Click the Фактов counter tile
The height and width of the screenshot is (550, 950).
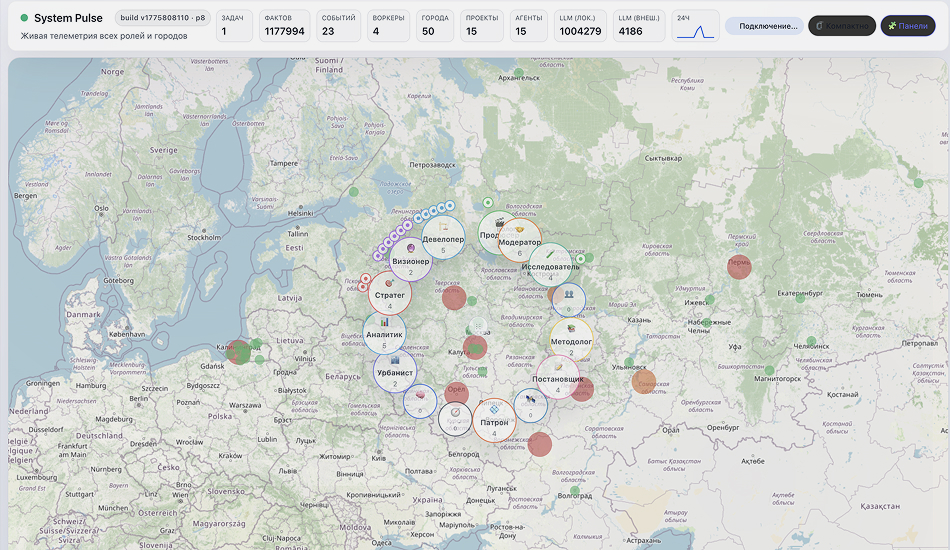[x=284, y=26]
